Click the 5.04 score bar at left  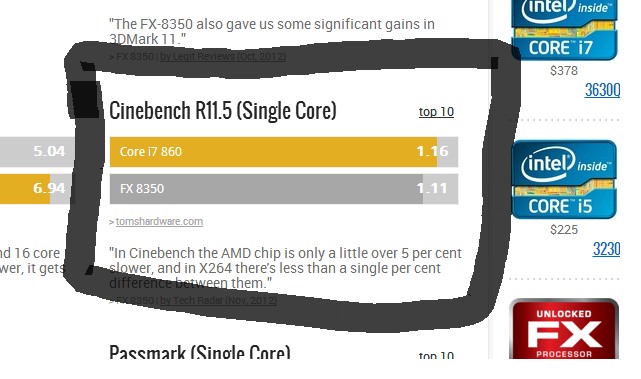(38, 152)
